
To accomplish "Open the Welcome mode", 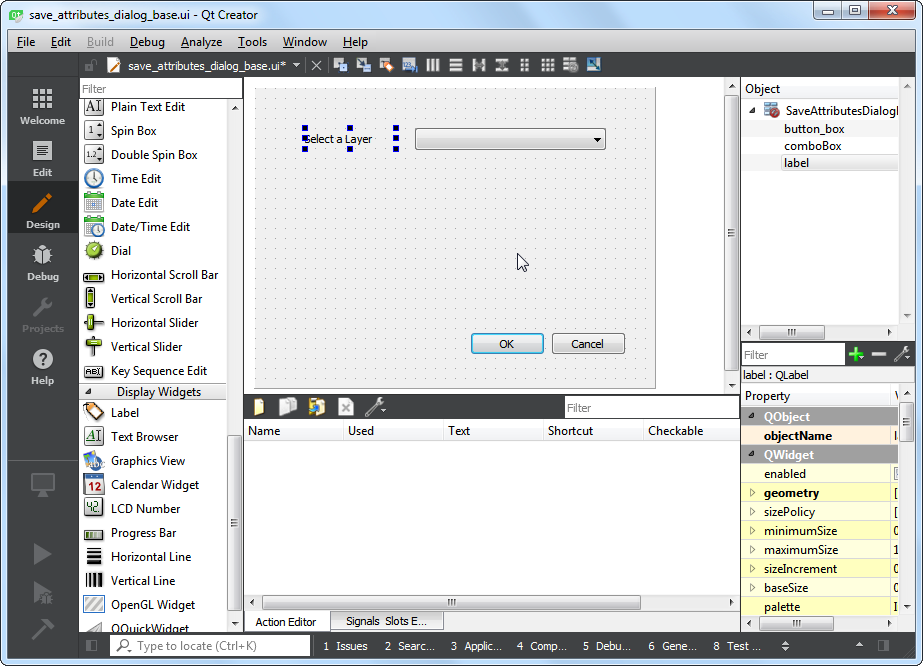I will point(42,107).
